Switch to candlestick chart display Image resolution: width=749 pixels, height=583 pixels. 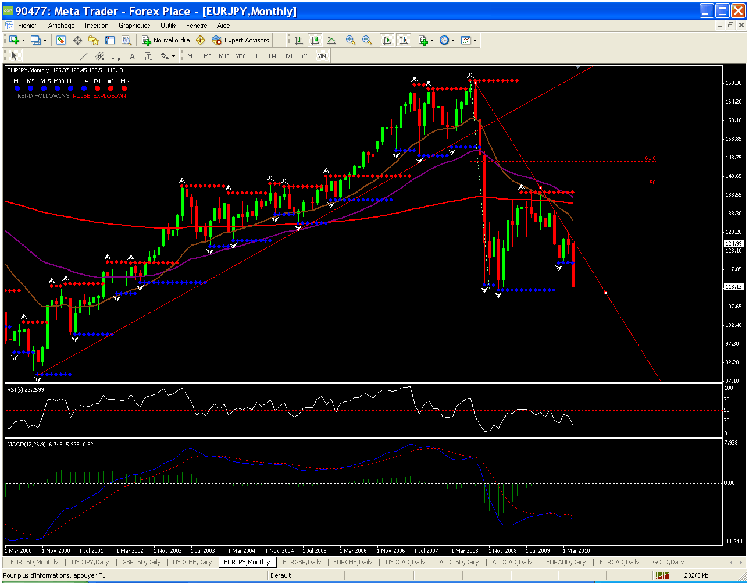click(x=315, y=40)
